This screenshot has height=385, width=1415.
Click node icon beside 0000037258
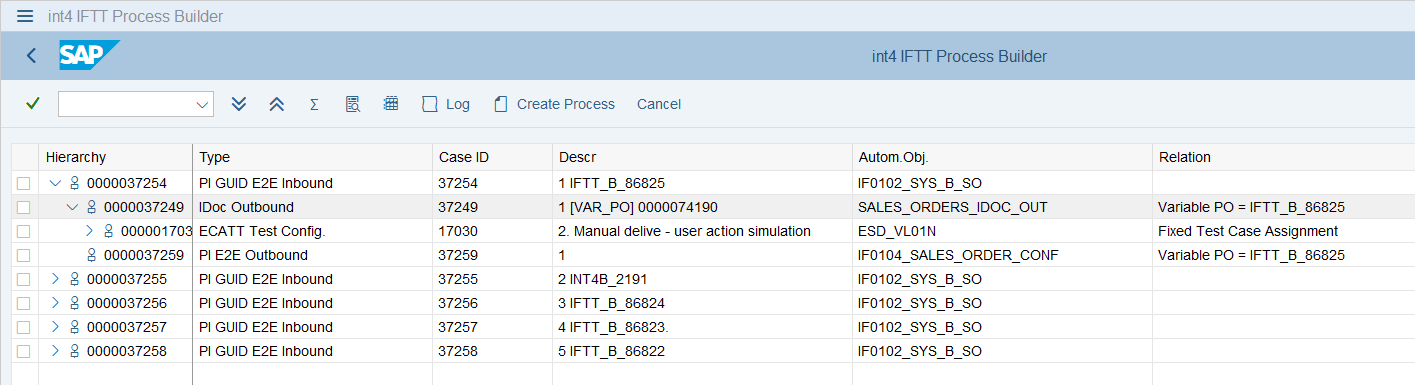coord(74,351)
